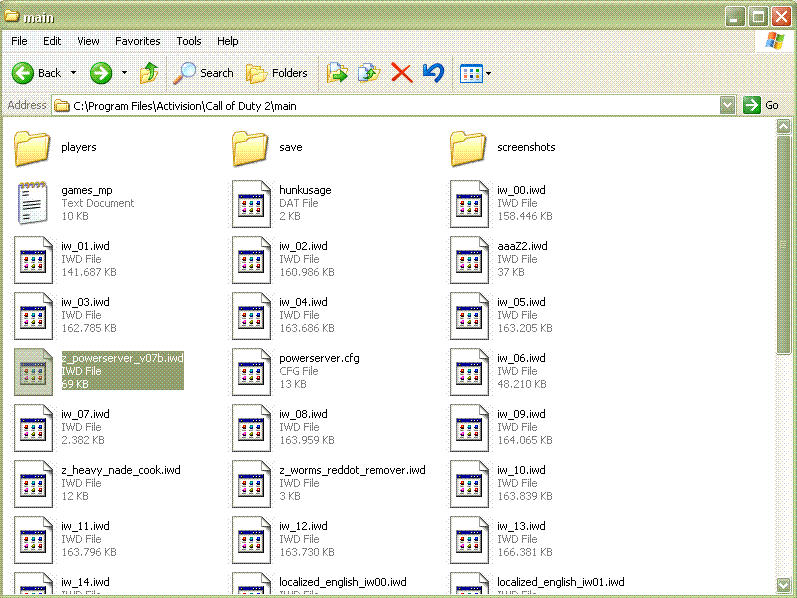
Task: Toggle the Folders pane button
Action: point(277,73)
